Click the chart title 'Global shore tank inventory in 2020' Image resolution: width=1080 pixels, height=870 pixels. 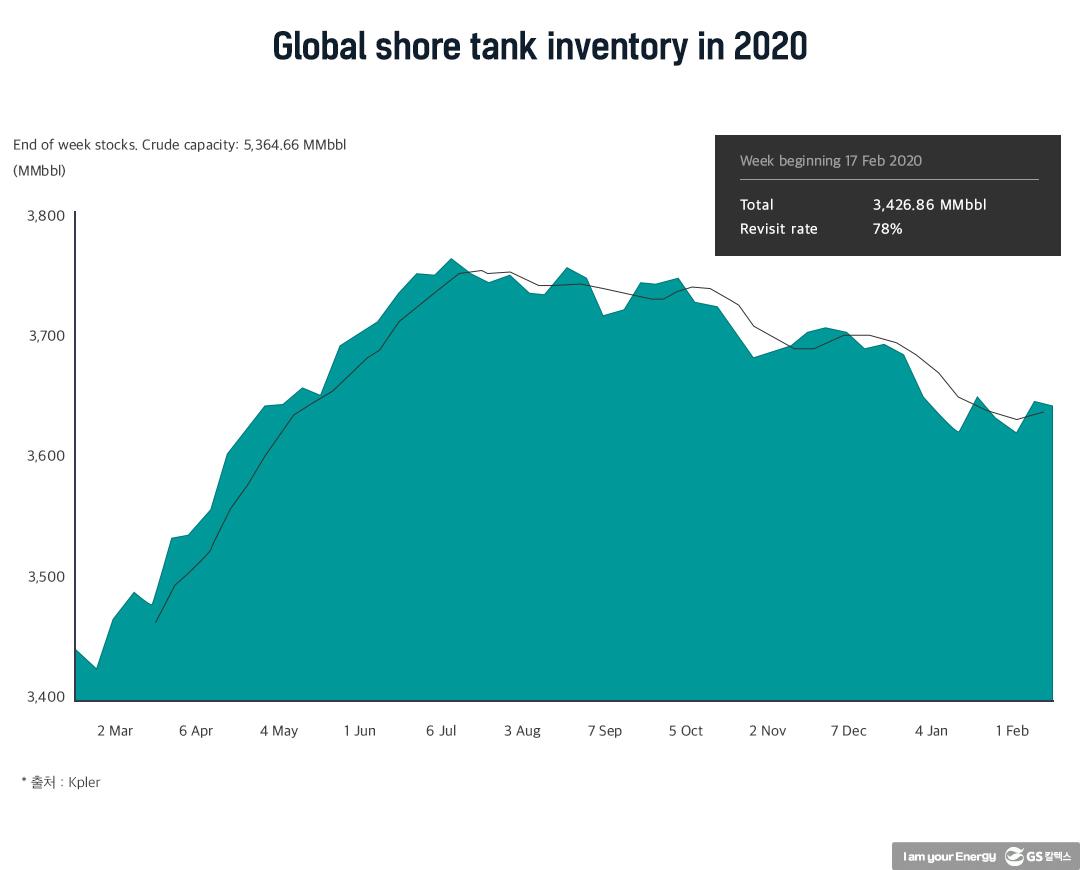(539, 46)
